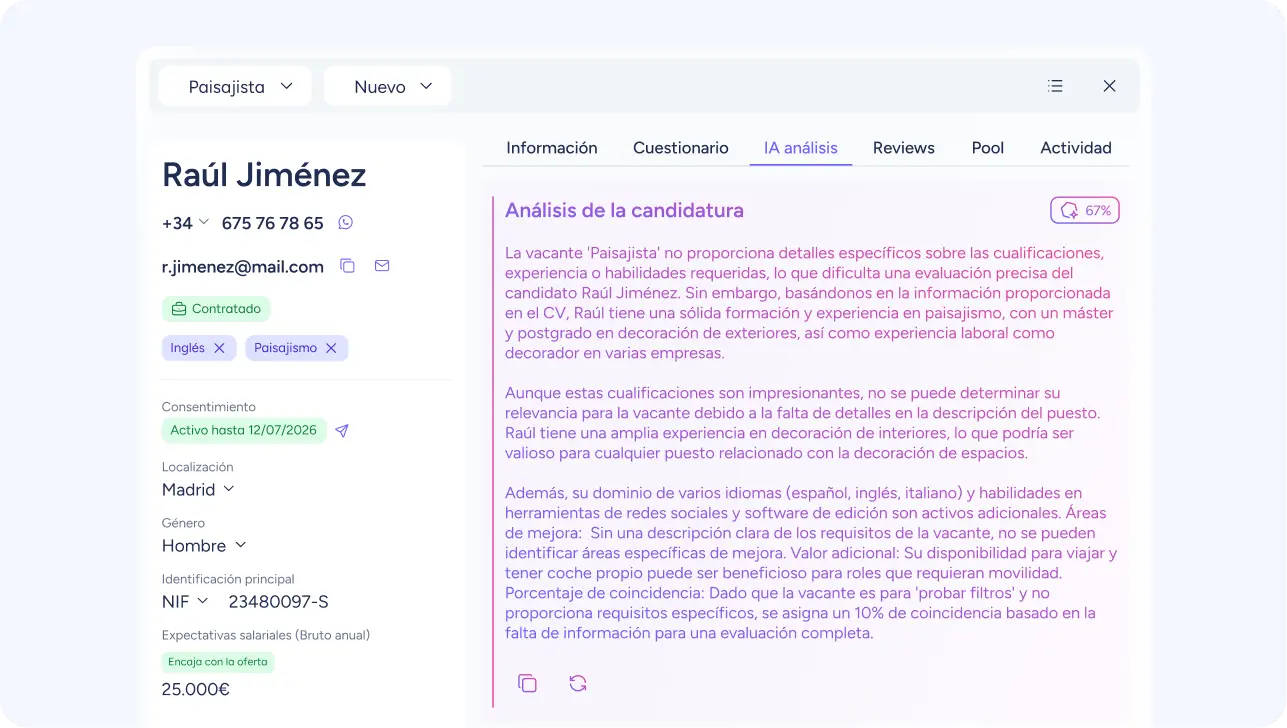Click the Género label
1287x728 pixels.
184,523
